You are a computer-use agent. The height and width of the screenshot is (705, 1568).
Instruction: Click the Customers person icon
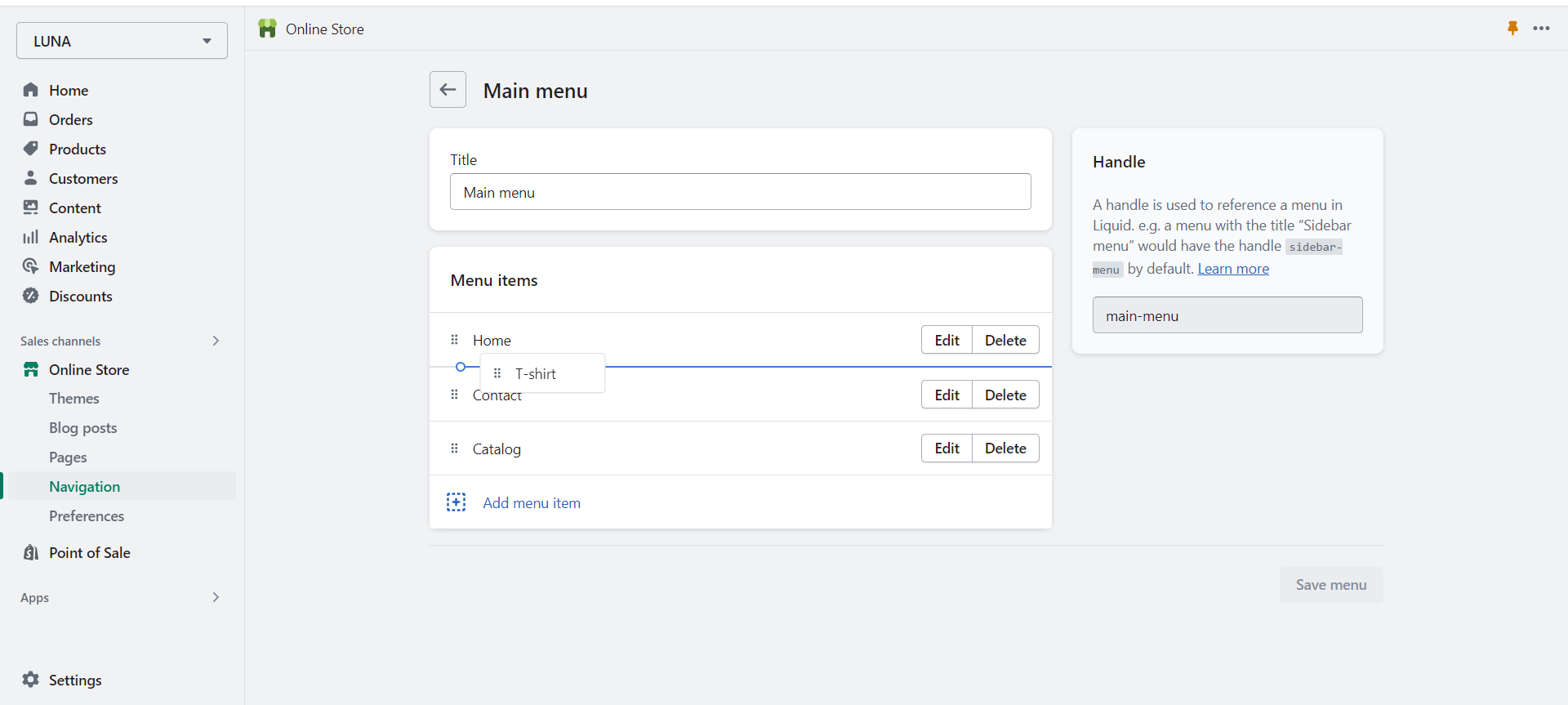click(31, 178)
